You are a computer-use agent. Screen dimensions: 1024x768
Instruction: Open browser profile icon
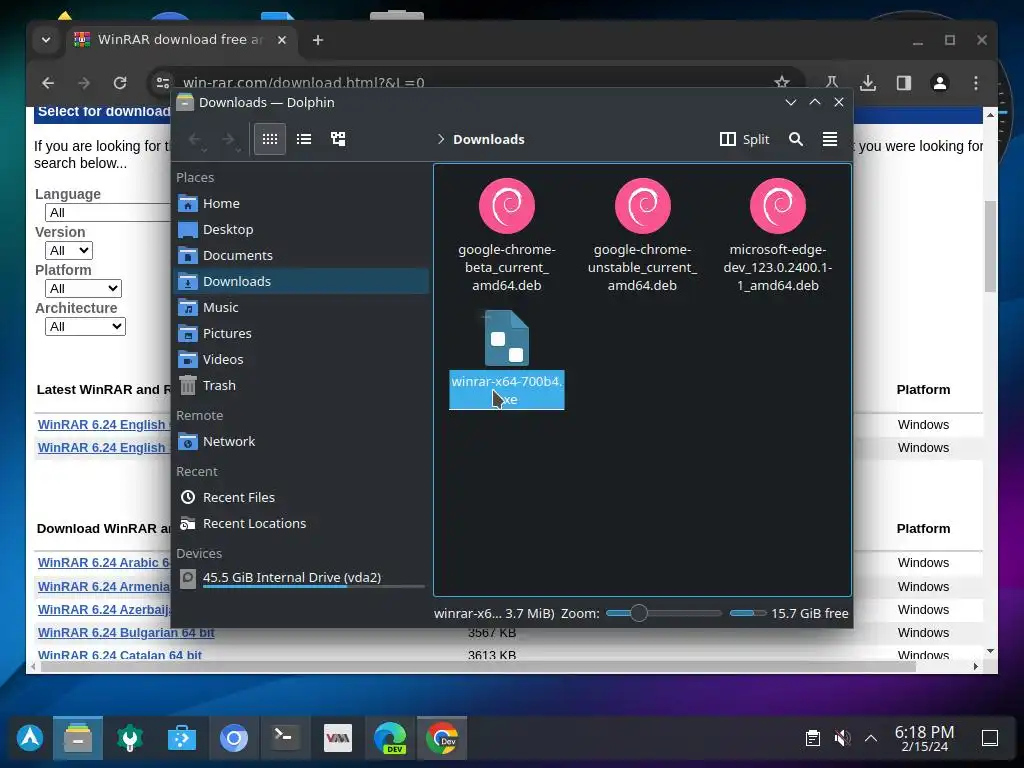[940, 83]
